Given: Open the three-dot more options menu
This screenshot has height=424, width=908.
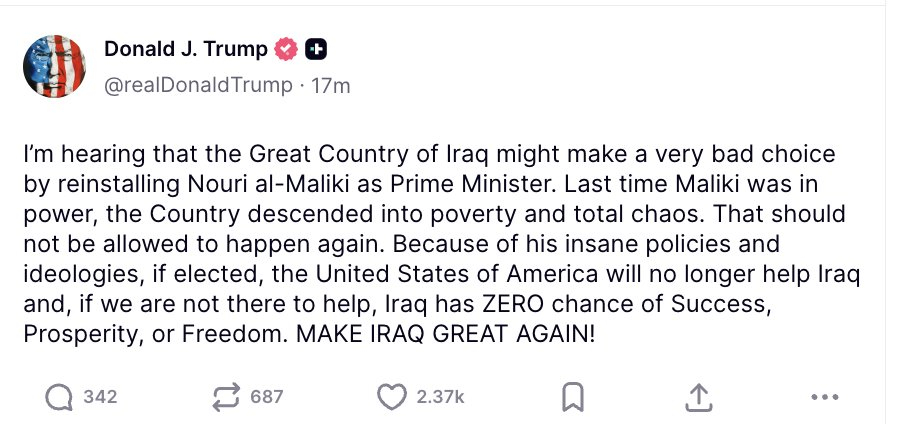Looking at the screenshot, I should 825,397.
